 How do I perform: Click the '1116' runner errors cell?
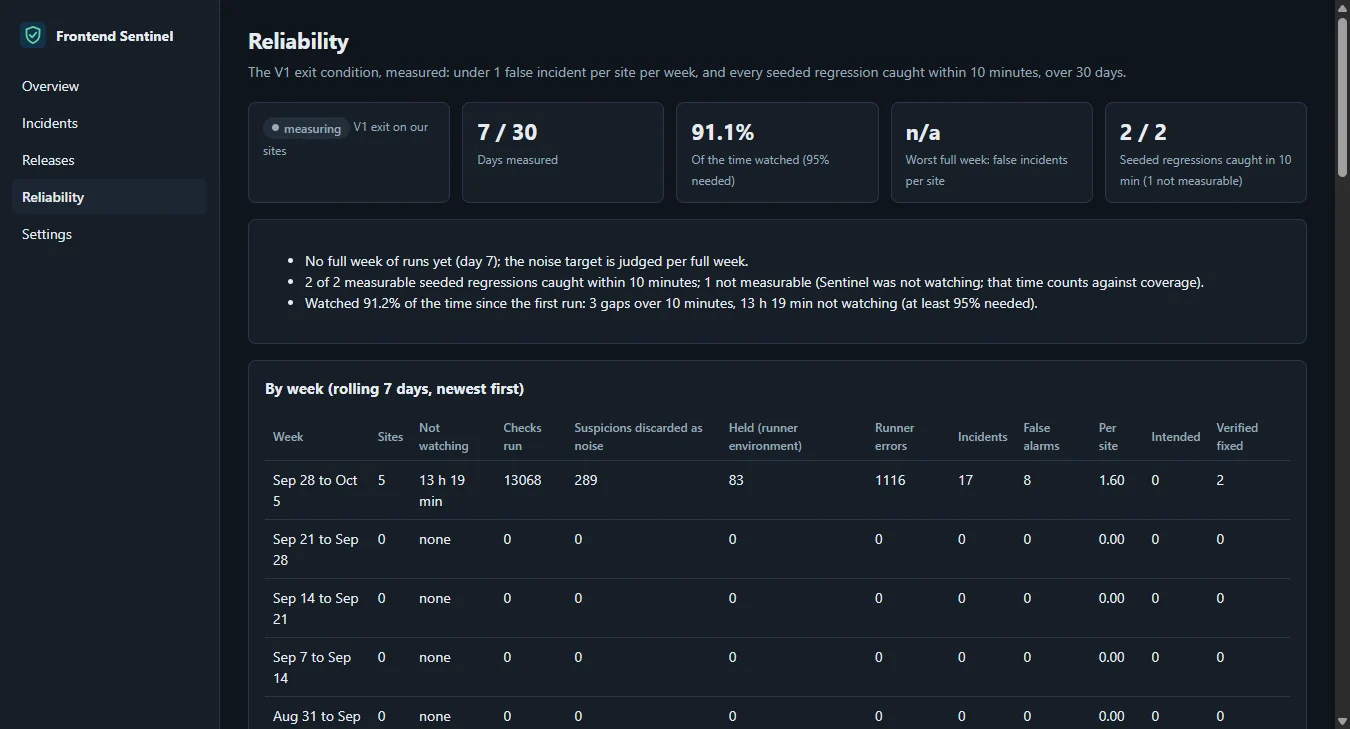click(x=890, y=480)
